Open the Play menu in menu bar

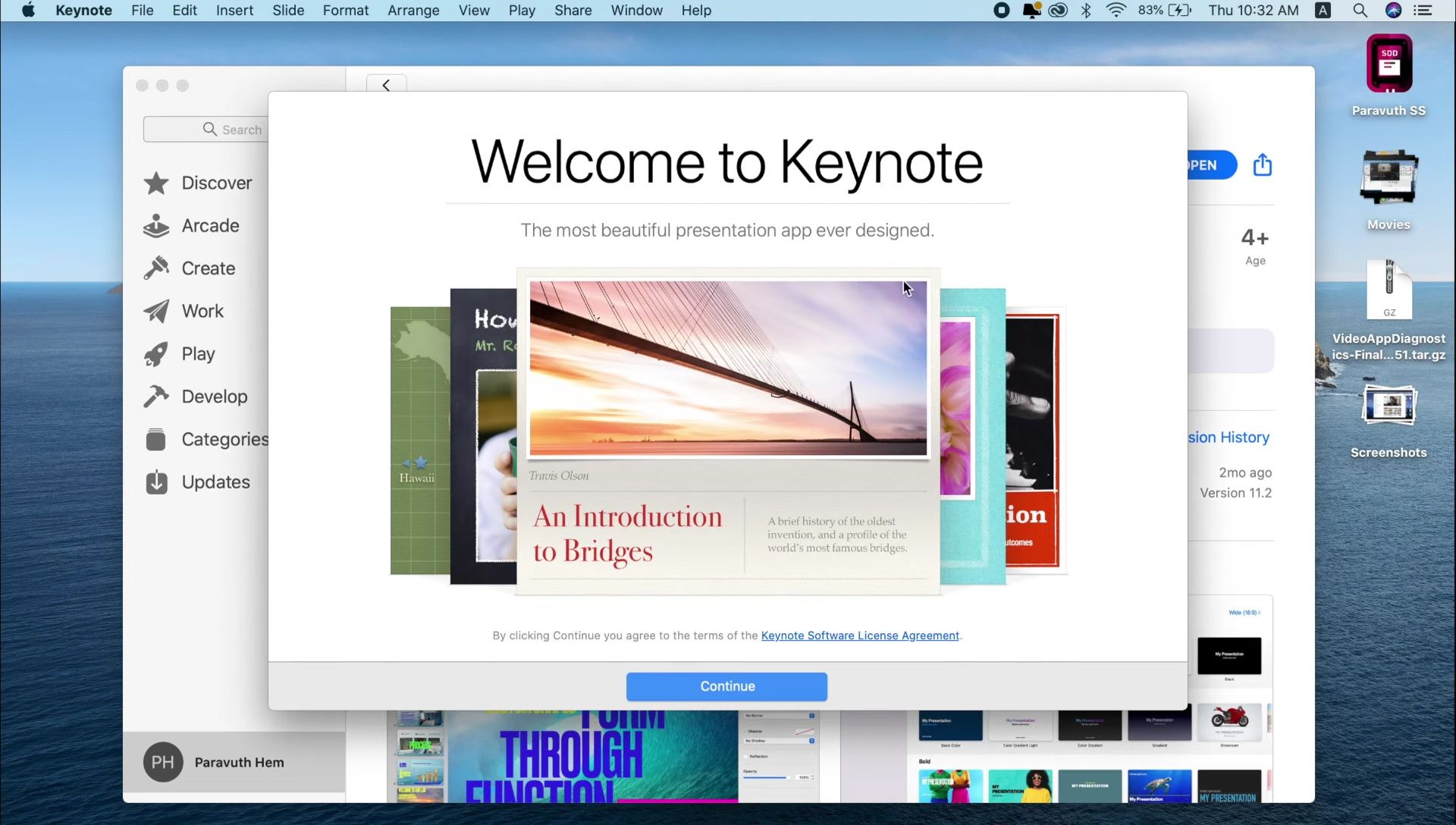tap(522, 11)
